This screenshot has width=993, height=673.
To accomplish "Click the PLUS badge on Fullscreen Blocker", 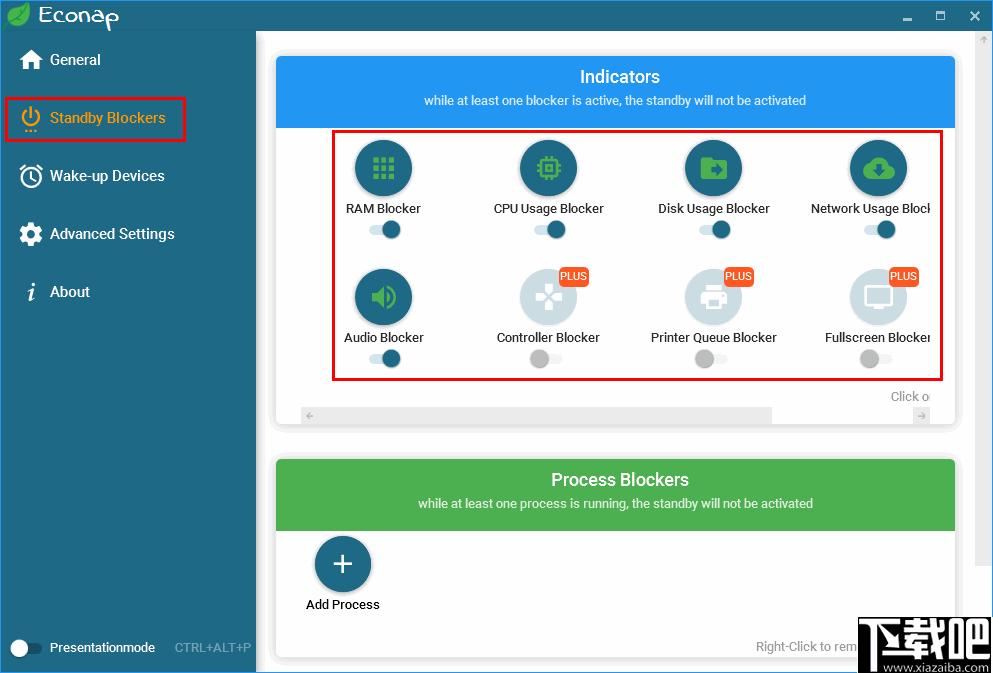I will coord(904,277).
